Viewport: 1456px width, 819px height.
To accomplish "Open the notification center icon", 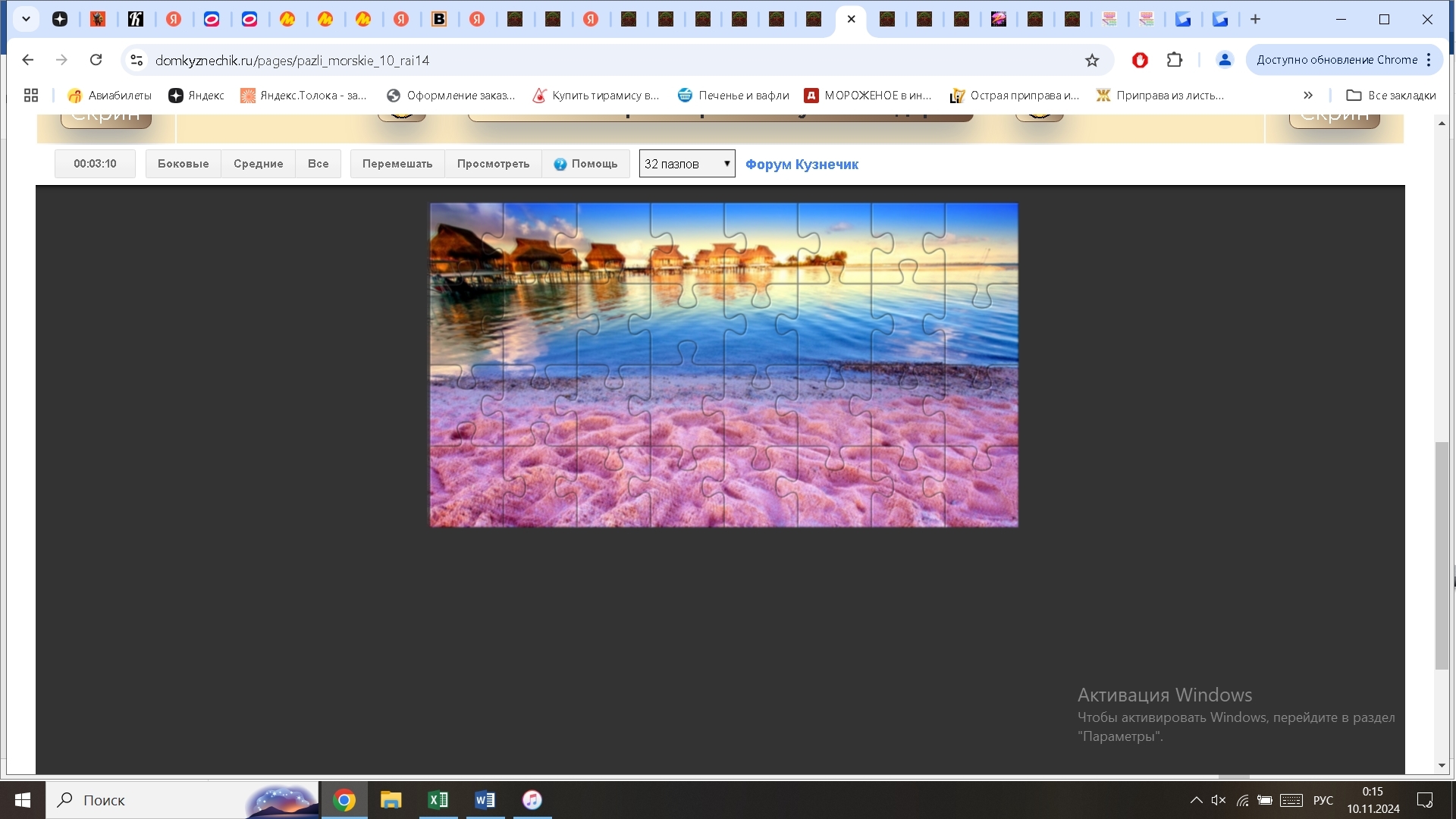I will [x=1425, y=800].
